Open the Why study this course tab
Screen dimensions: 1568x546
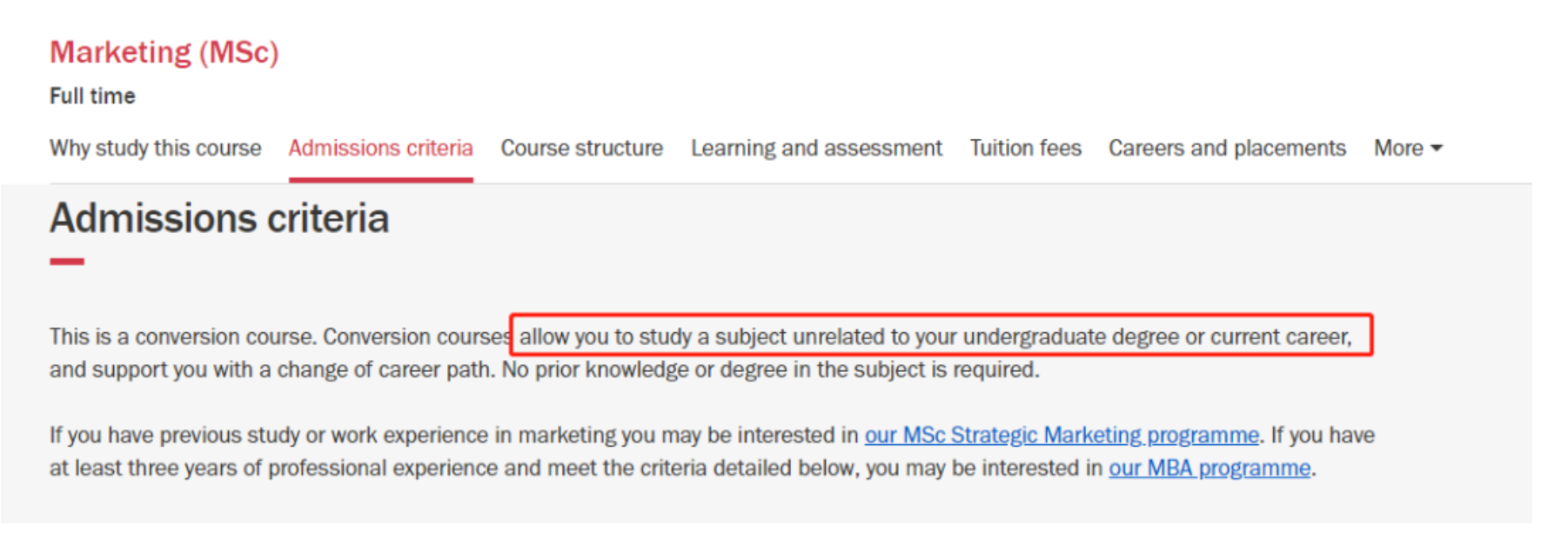pyautogui.click(x=155, y=148)
